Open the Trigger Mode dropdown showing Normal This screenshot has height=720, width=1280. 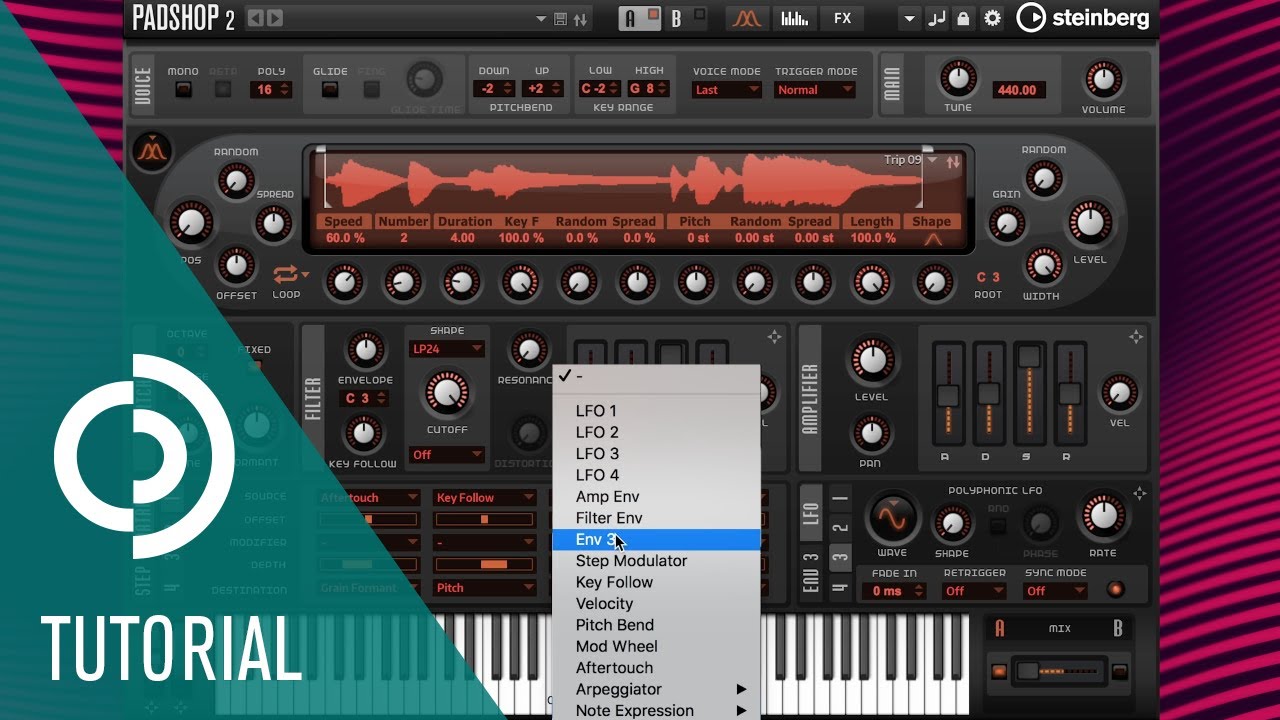click(x=815, y=90)
